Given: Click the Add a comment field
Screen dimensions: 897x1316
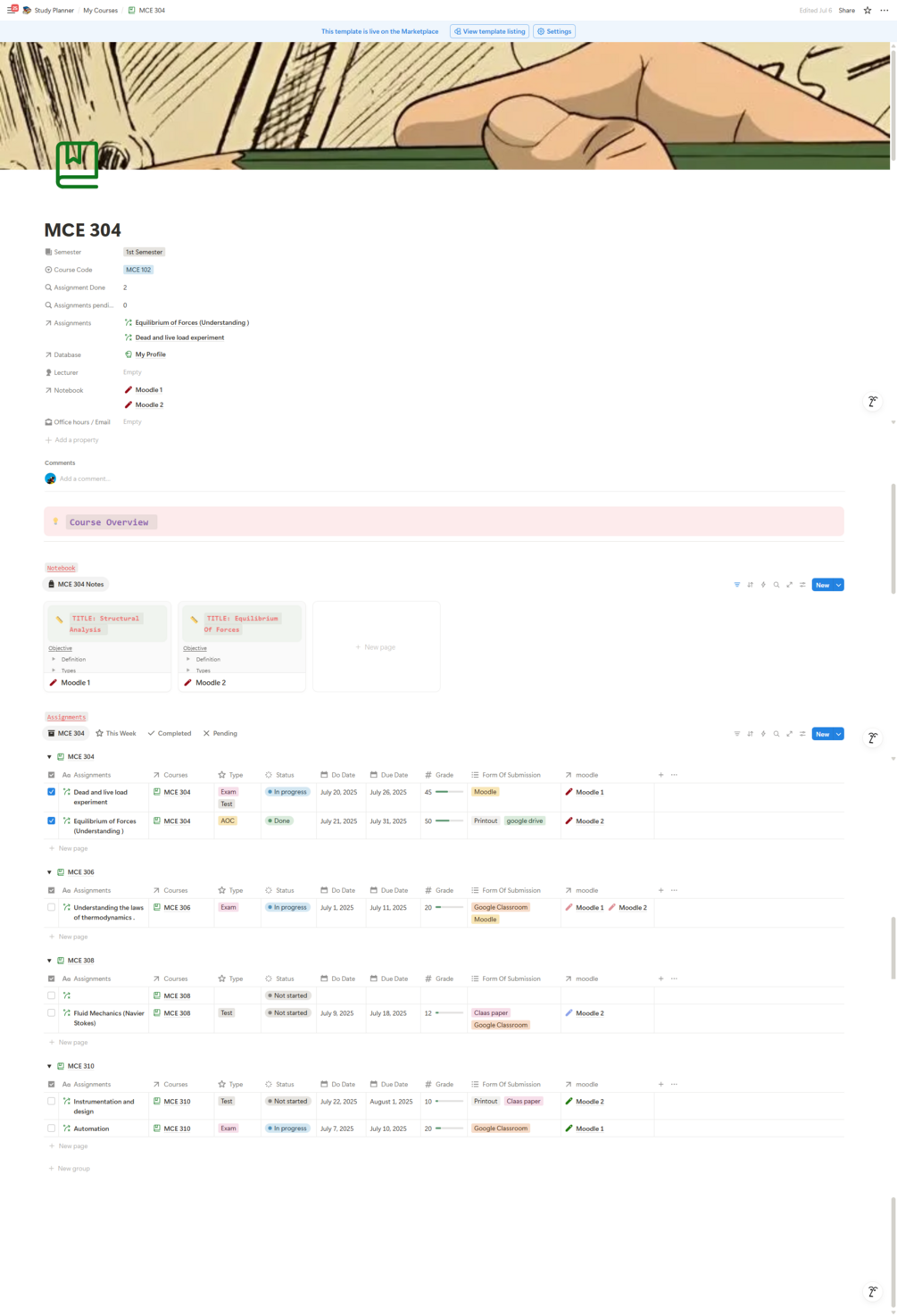Looking at the screenshot, I should tap(85, 479).
